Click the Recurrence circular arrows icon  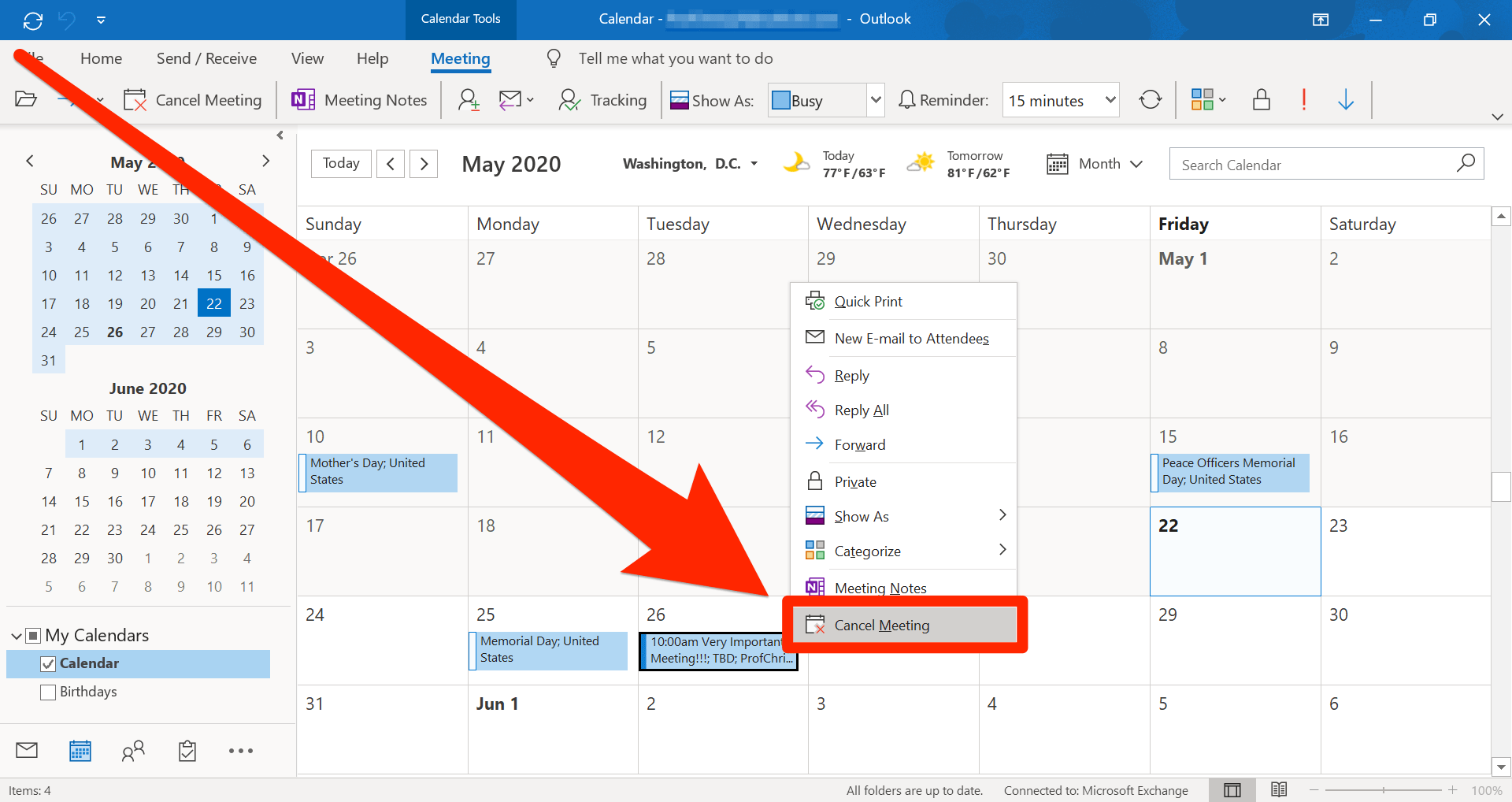pyautogui.click(x=1151, y=100)
